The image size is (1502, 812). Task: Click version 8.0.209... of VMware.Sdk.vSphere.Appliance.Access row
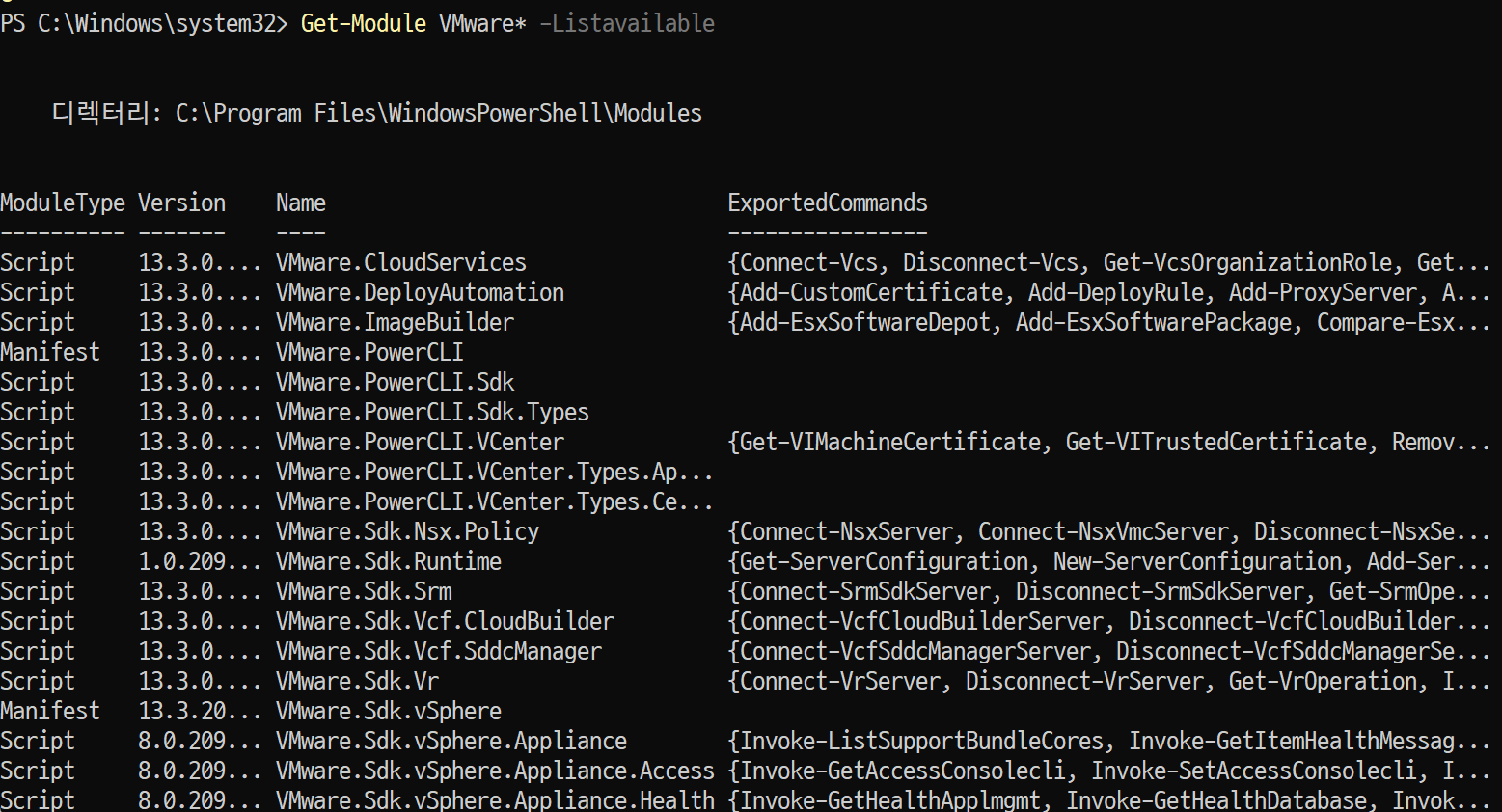pos(200,771)
